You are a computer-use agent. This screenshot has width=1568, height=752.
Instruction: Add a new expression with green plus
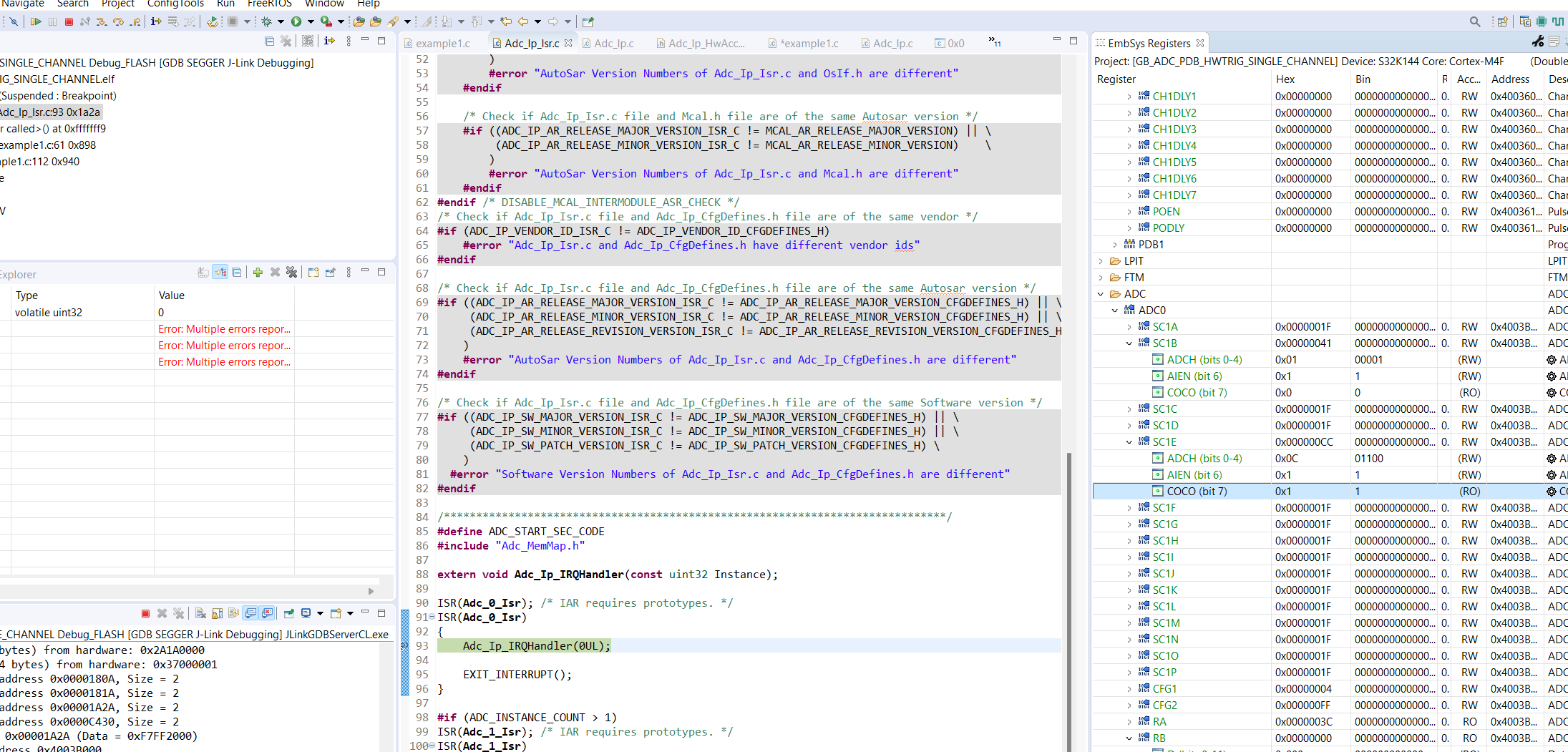[x=258, y=272]
